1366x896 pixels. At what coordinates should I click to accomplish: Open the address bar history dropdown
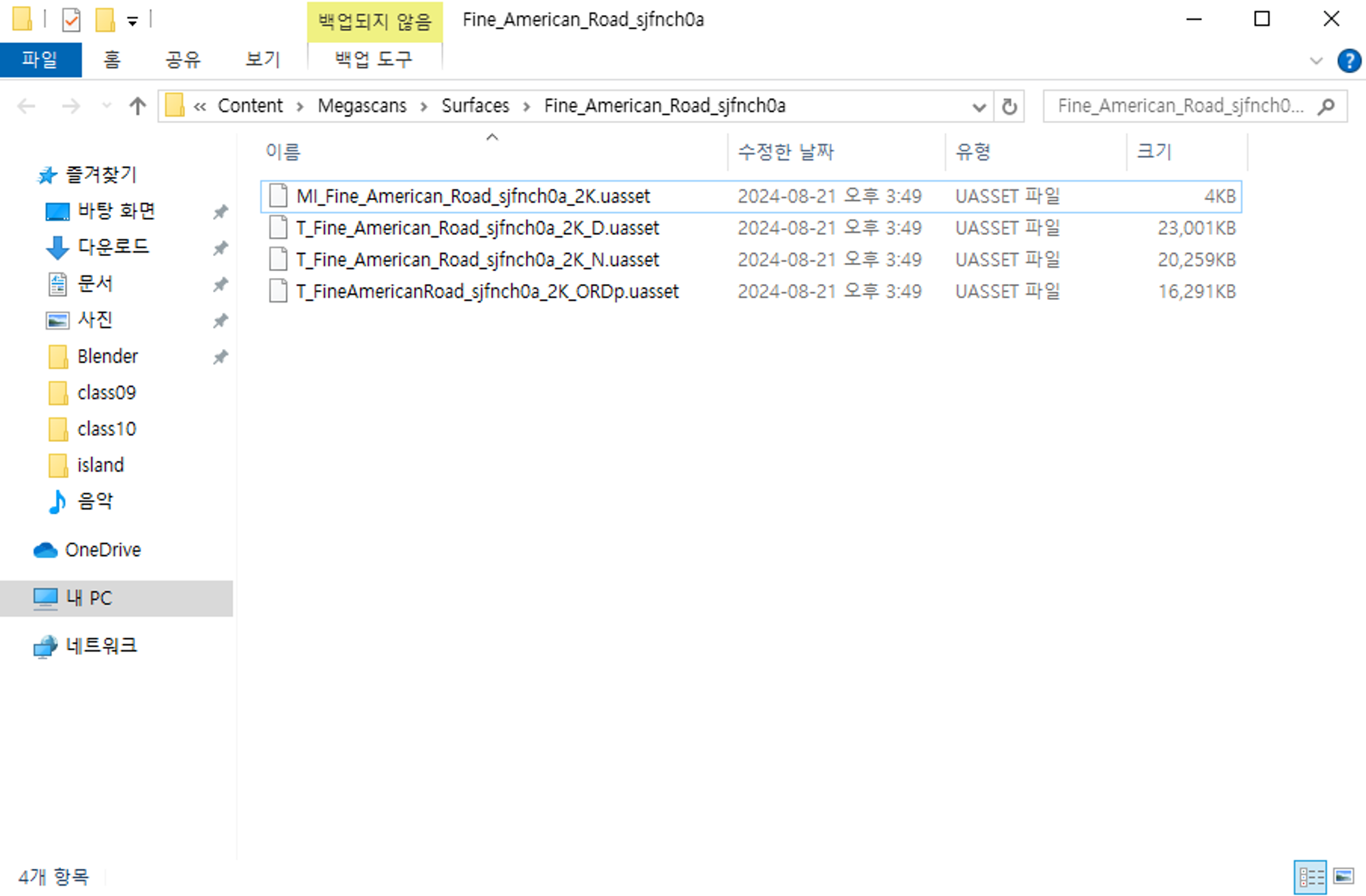point(979,107)
